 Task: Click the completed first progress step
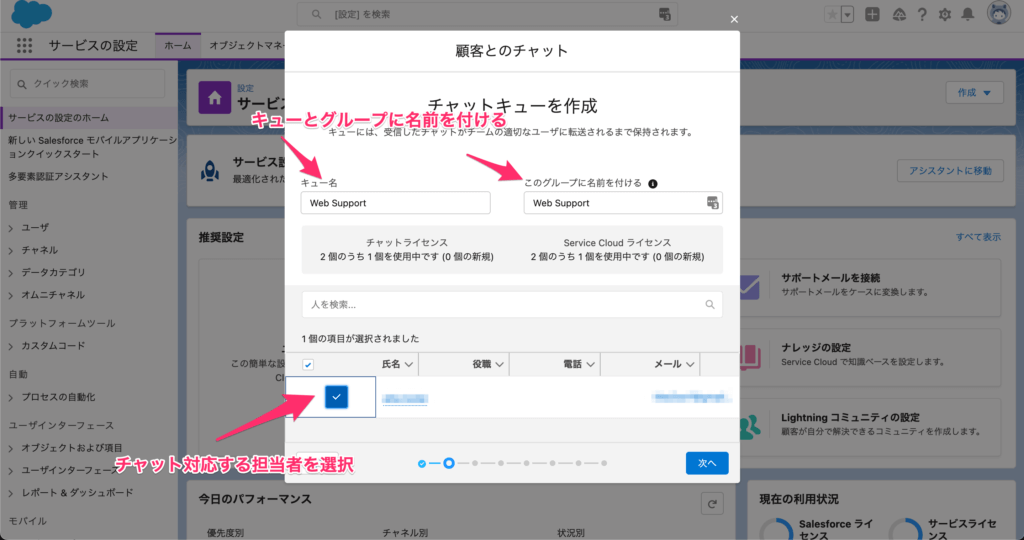coord(422,464)
